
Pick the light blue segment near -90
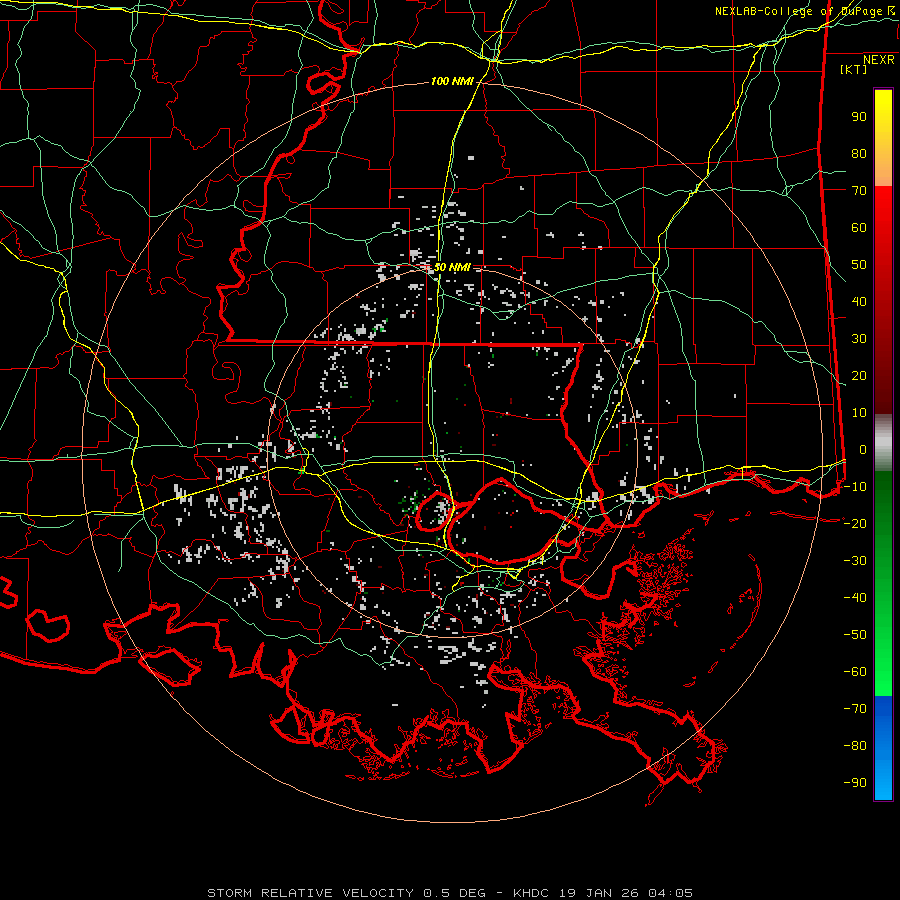pos(883,781)
